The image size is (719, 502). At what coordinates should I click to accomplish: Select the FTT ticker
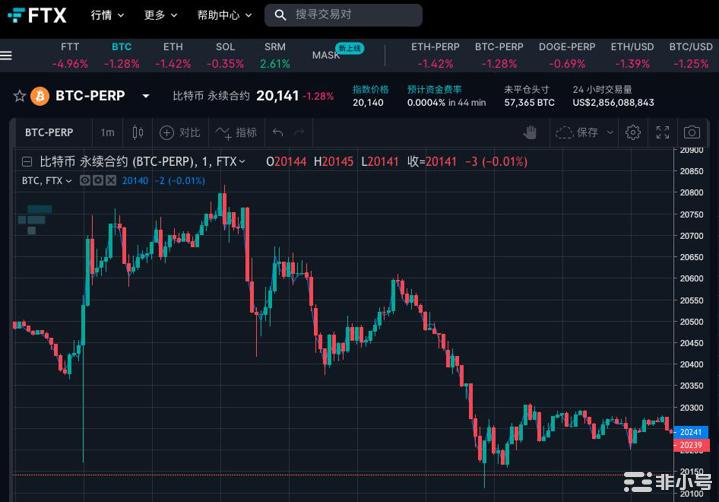point(70,55)
